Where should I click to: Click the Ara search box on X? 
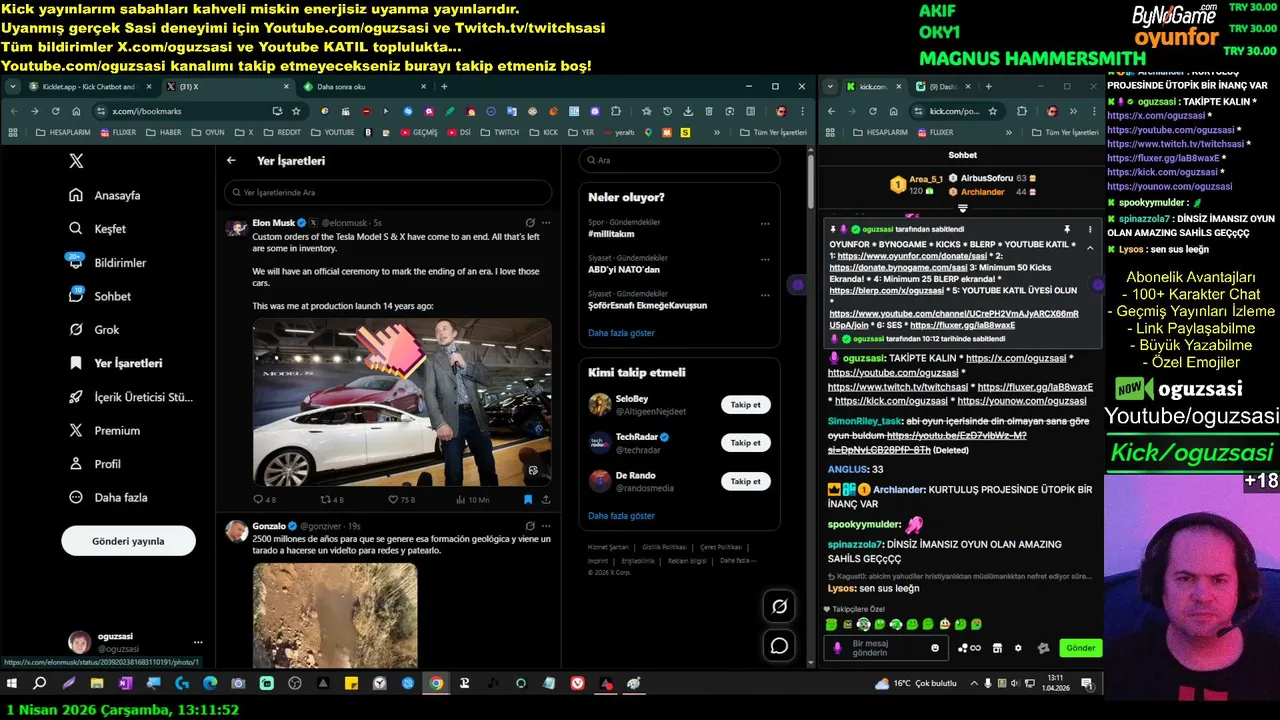coord(679,160)
